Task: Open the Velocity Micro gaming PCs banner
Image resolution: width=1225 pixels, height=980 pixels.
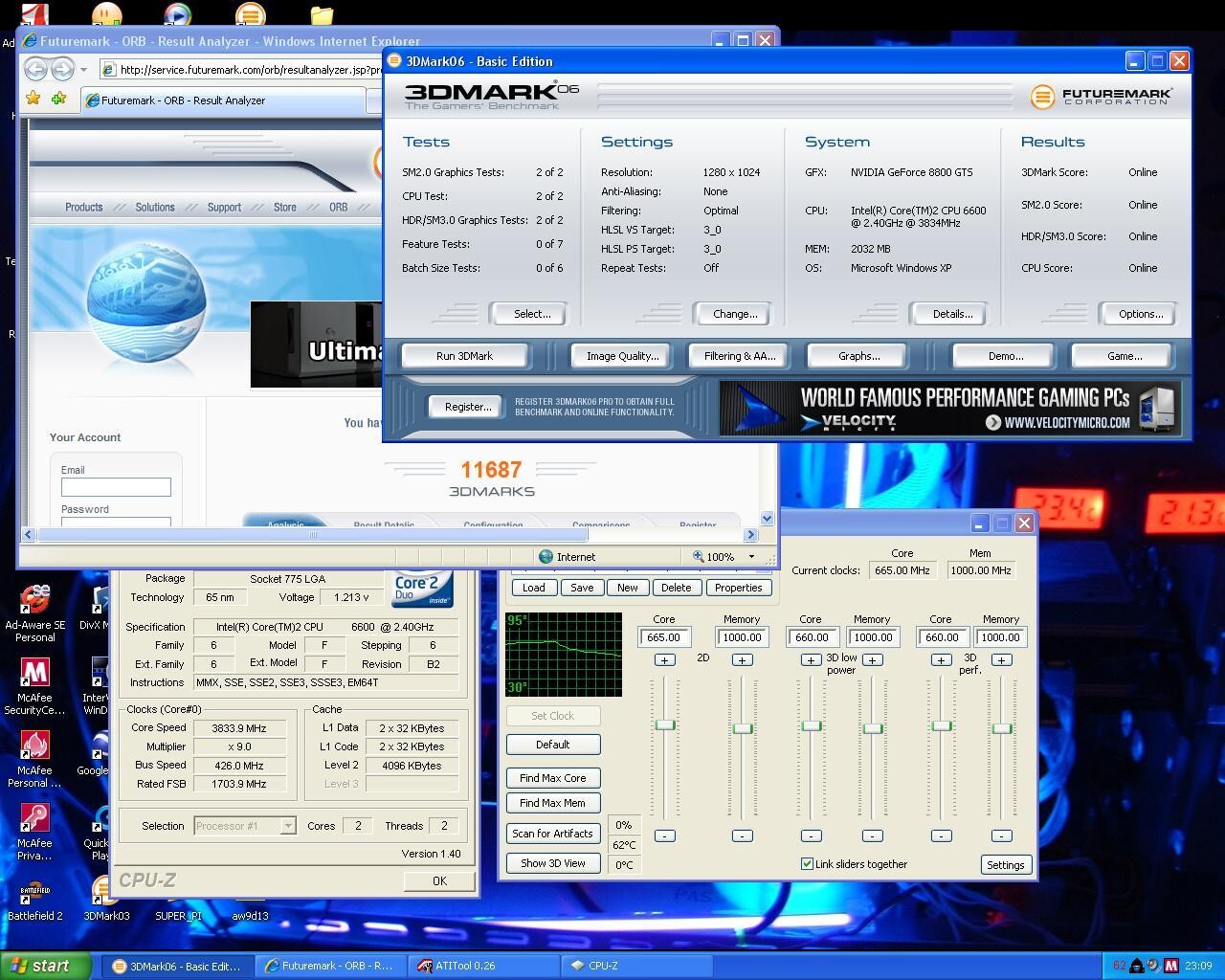Action: pos(950,408)
